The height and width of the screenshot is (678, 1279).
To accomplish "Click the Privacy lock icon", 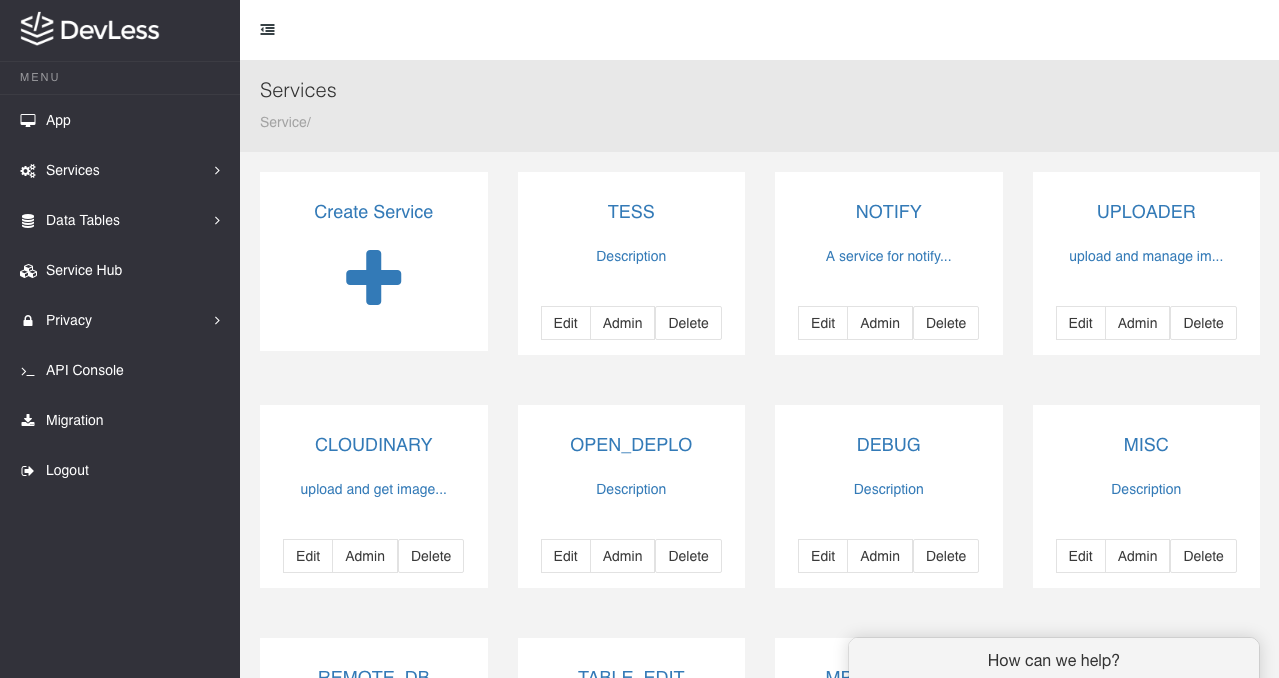I will (28, 320).
